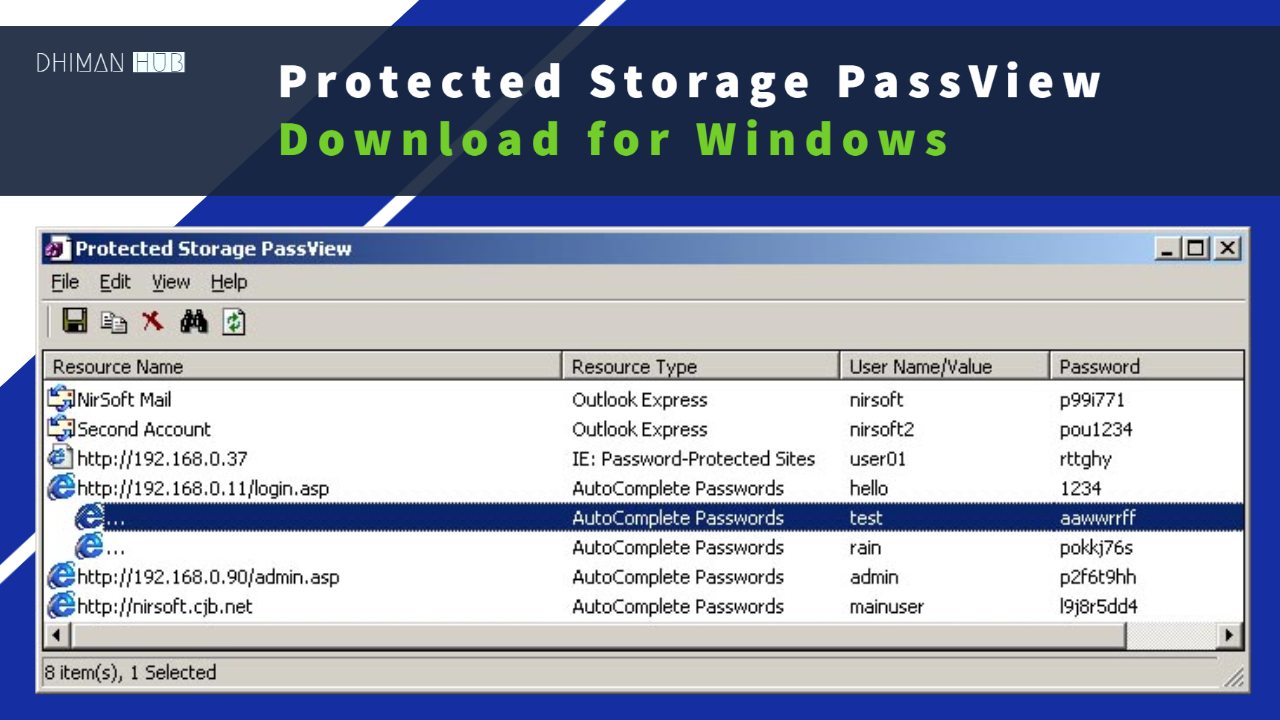Click the Internet Explorer icon for nirsoft.cjb.net
This screenshot has height=720, width=1280.
(x=62, y=606)
